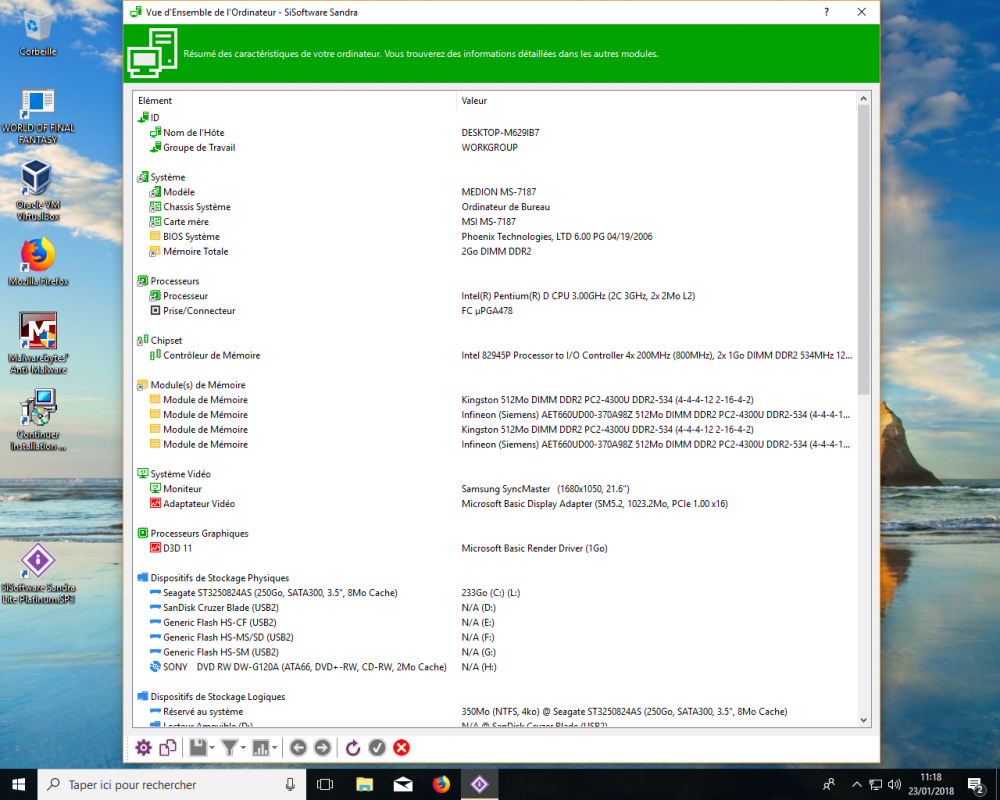Open the options gear in Sandra toolbar
1000x800 pixels.
(143, 747)
